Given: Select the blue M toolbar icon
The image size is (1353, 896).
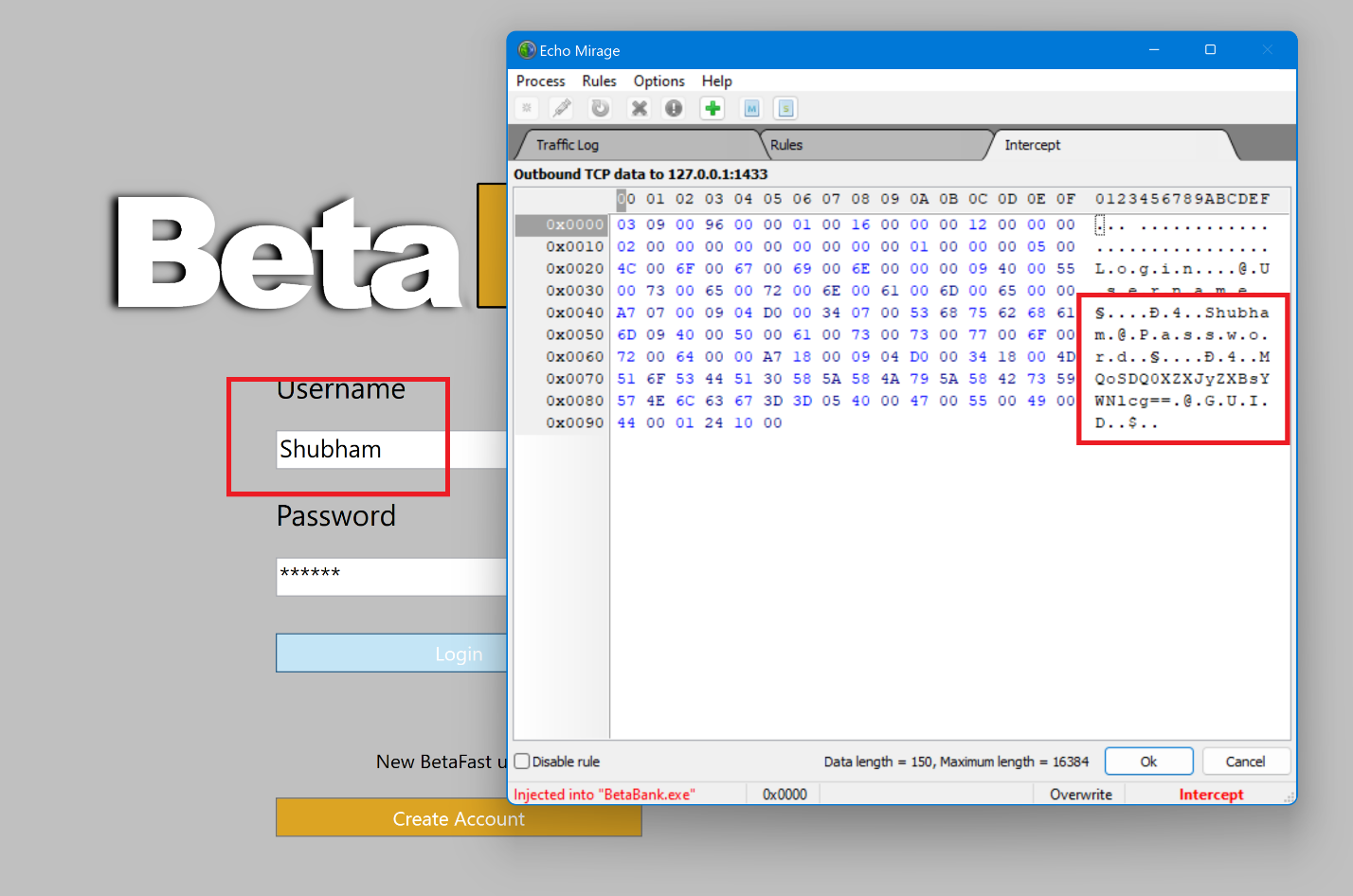Looking at the screenshot, I should point(750,107).
